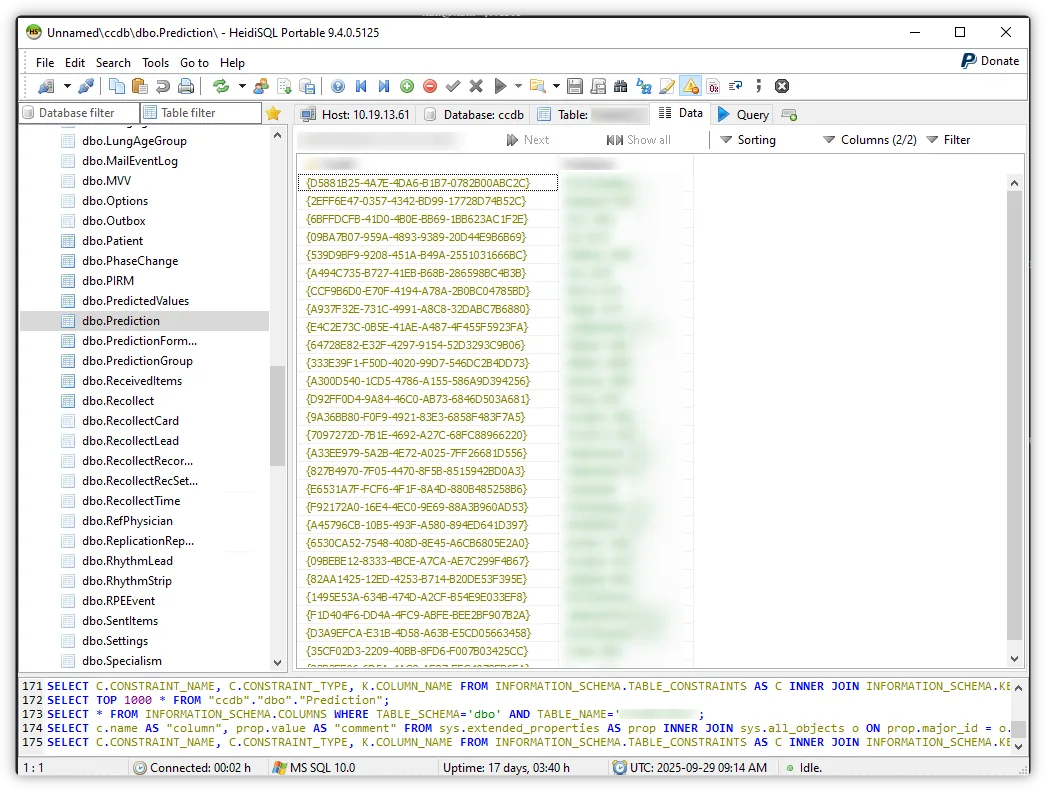1046x791 pixels.
Task: Toggle the binary hex display icon
Action: pyautogui.click(x=713, y=86)
